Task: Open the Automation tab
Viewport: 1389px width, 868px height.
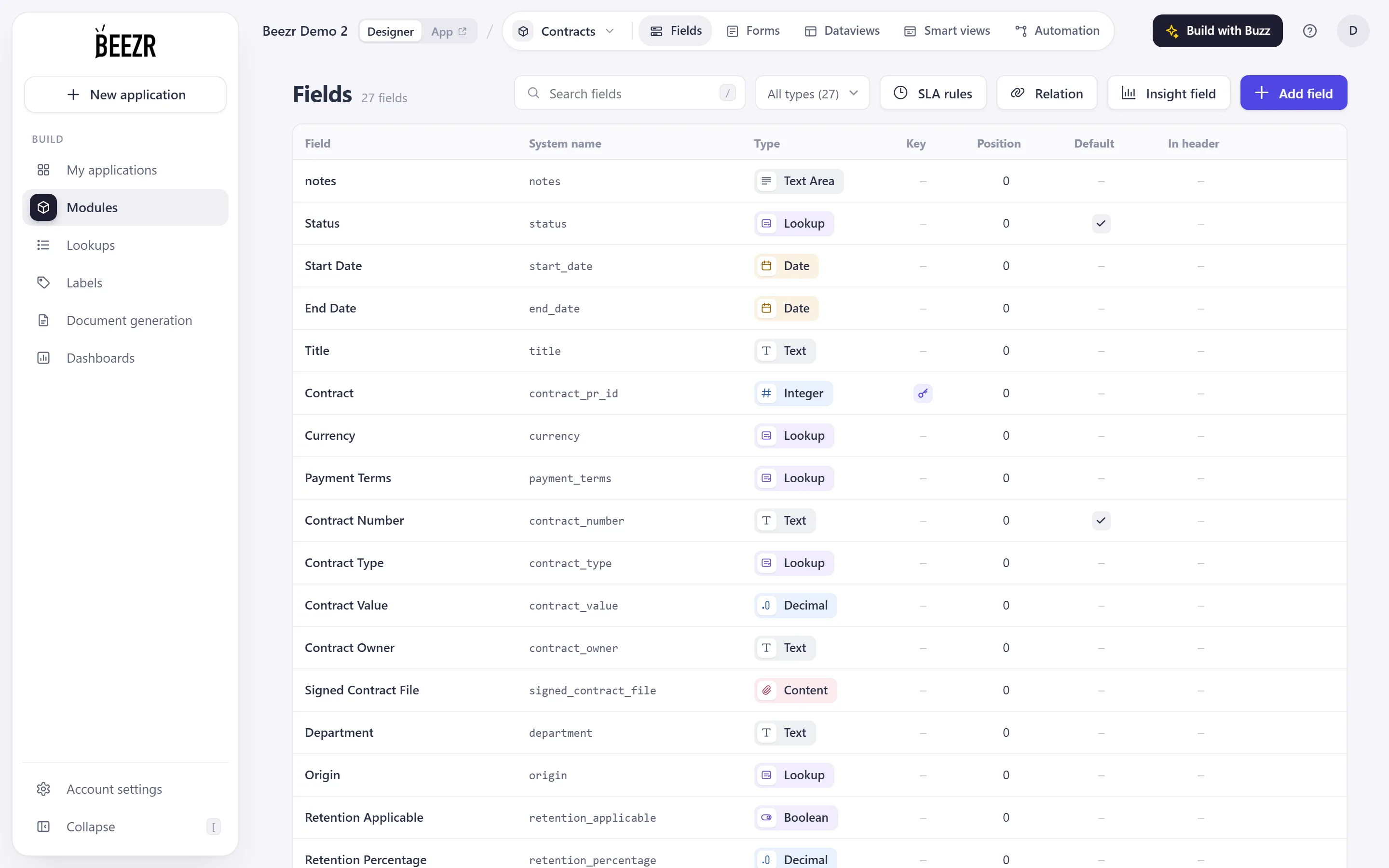Action: pos(1057,31)
